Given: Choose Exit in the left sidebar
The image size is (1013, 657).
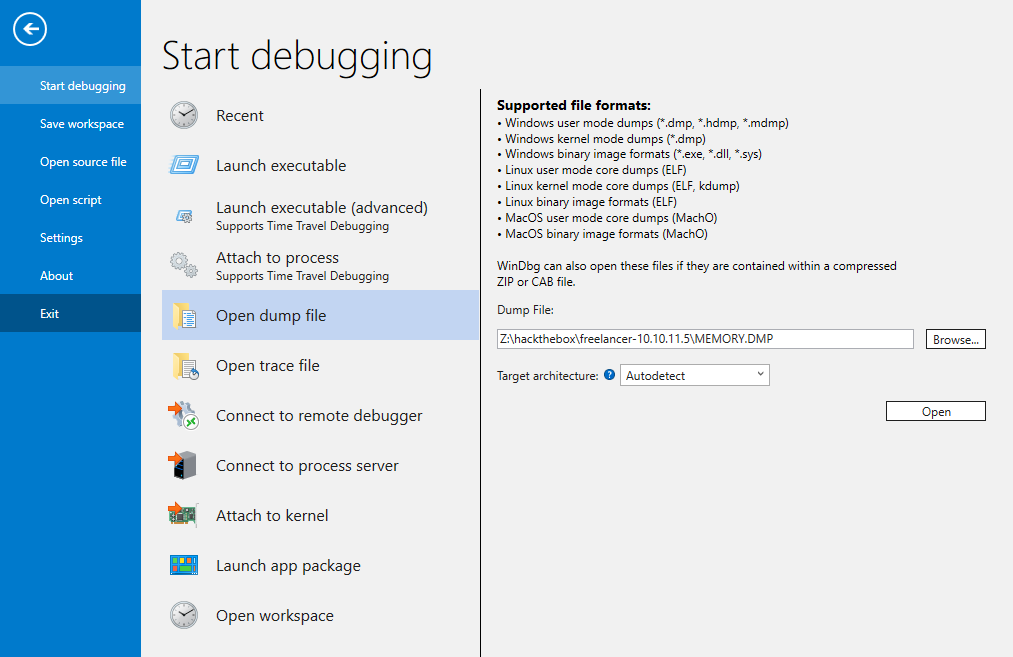Looking at the screenshot, I should pyautogui.click(x=50, y=314).
